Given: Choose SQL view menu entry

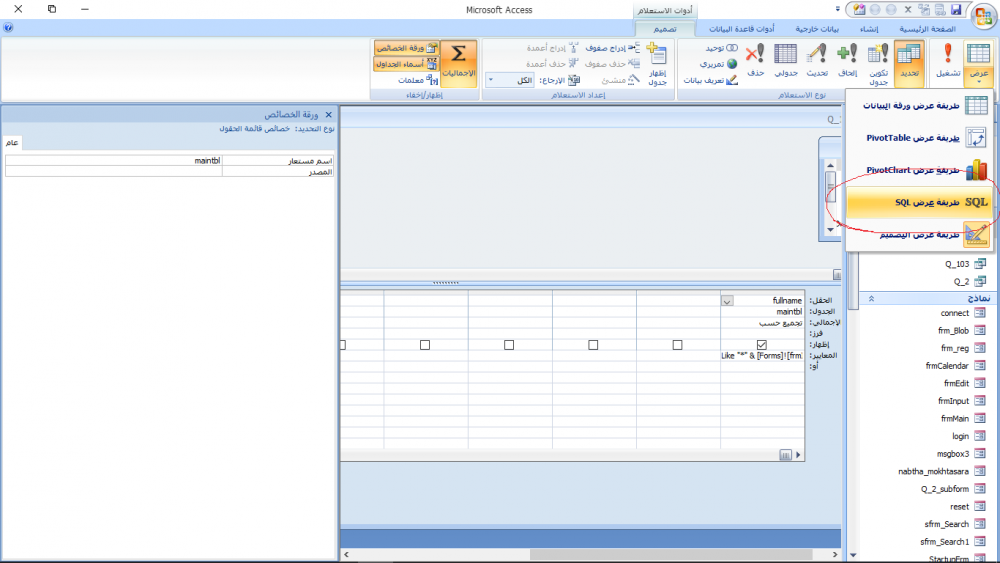Looking at the screenshot, I should (920, 202).
